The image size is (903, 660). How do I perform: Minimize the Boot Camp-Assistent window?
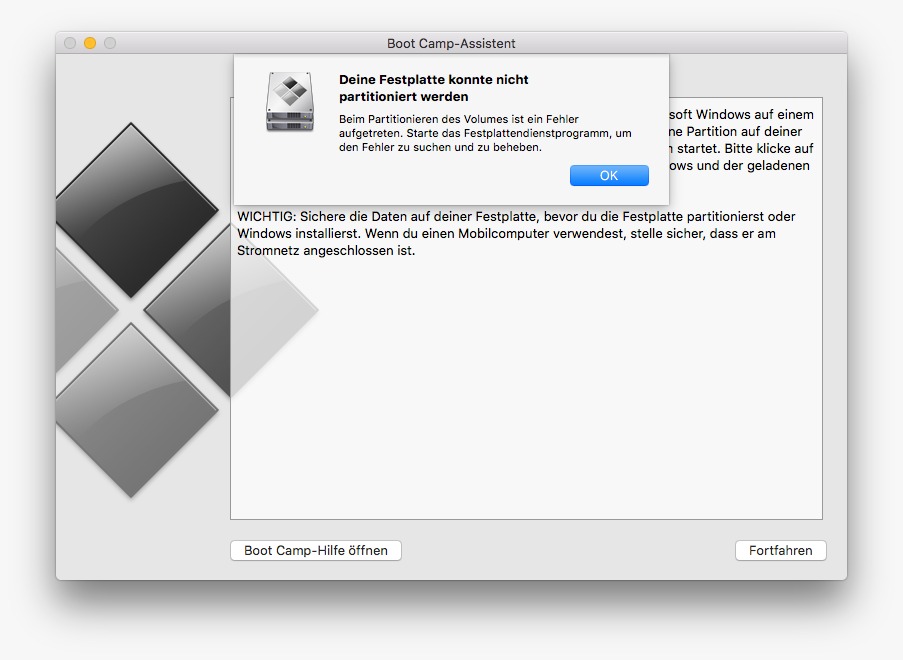click(x=90, y=43)
